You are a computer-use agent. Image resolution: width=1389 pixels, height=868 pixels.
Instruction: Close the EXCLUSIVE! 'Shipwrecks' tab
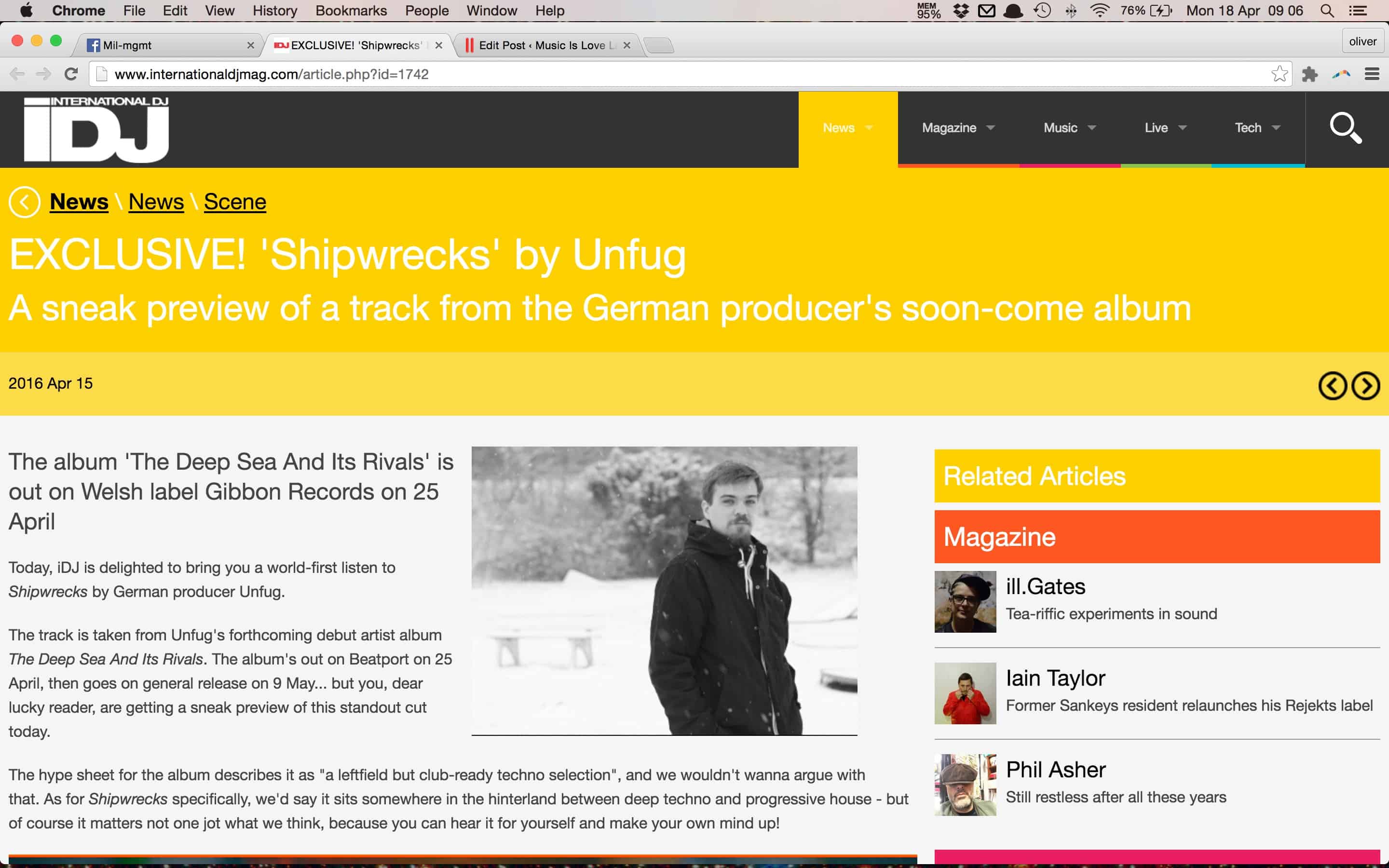coord(438,45)
